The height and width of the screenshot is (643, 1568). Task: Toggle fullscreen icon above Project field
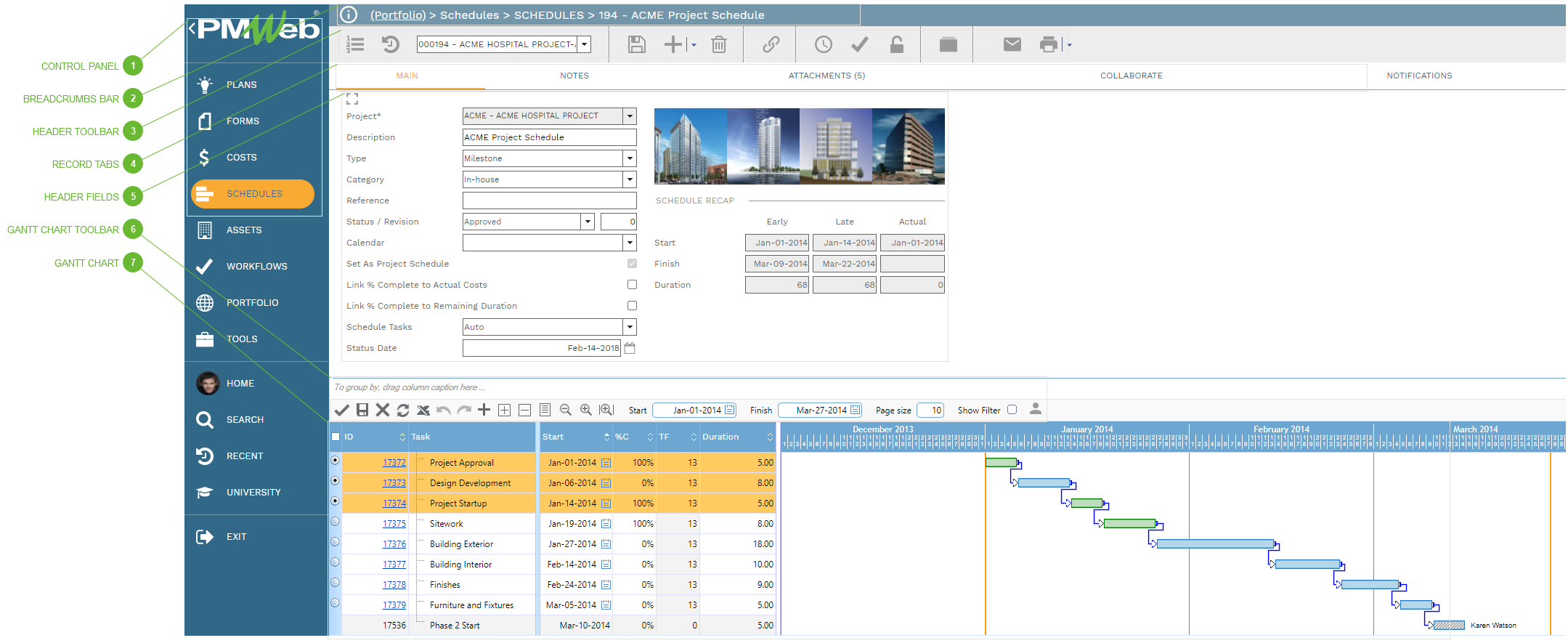[352, 99]
